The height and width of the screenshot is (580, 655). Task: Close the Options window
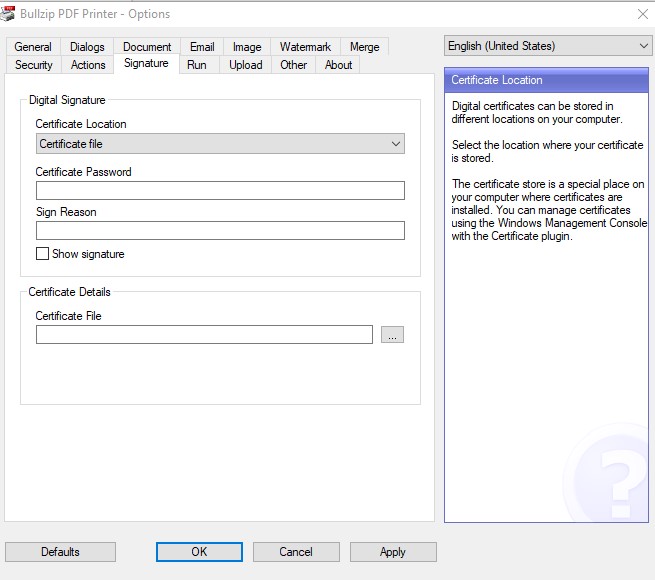tap(642, 14)
